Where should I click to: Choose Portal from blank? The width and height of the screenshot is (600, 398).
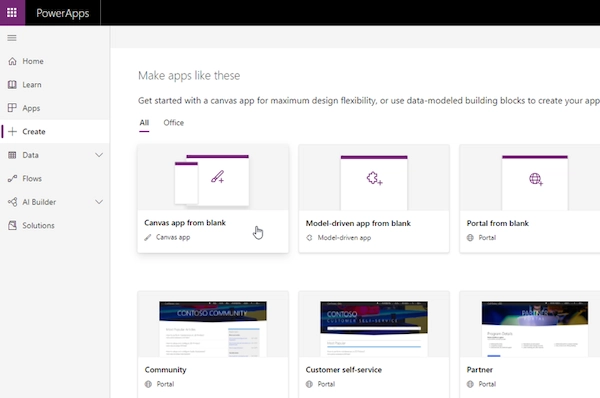530,199
